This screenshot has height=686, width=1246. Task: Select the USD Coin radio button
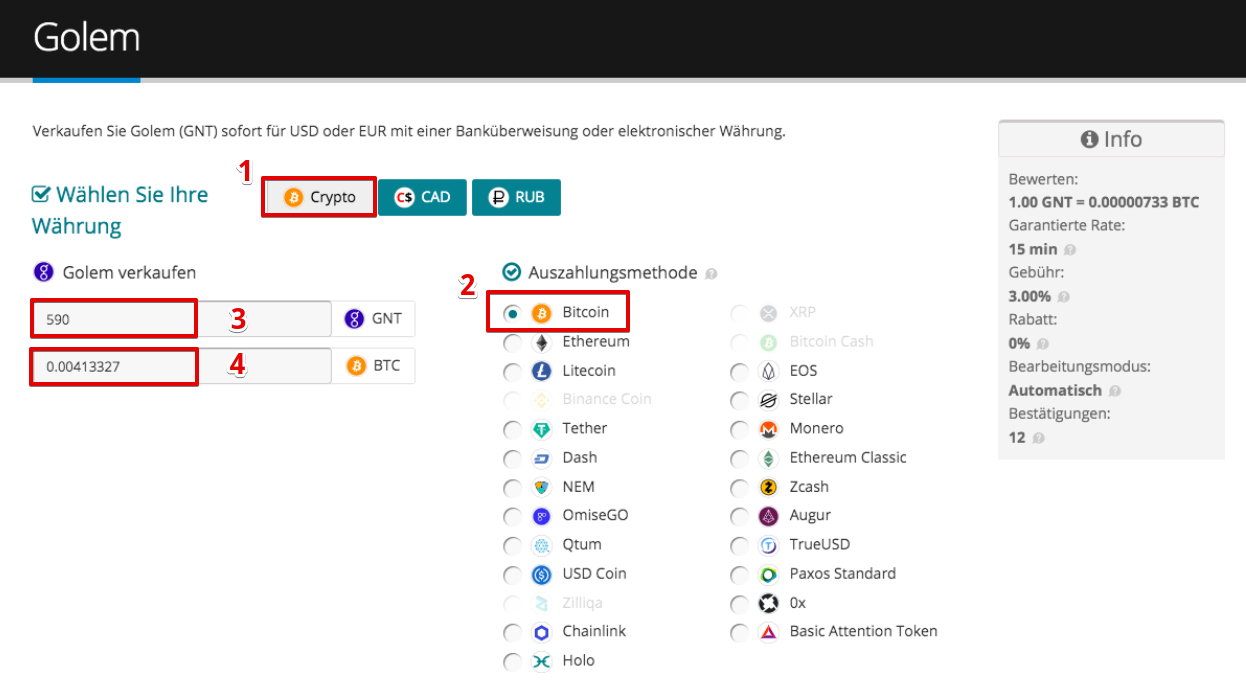pyautogui.click(x=512, y=574)
